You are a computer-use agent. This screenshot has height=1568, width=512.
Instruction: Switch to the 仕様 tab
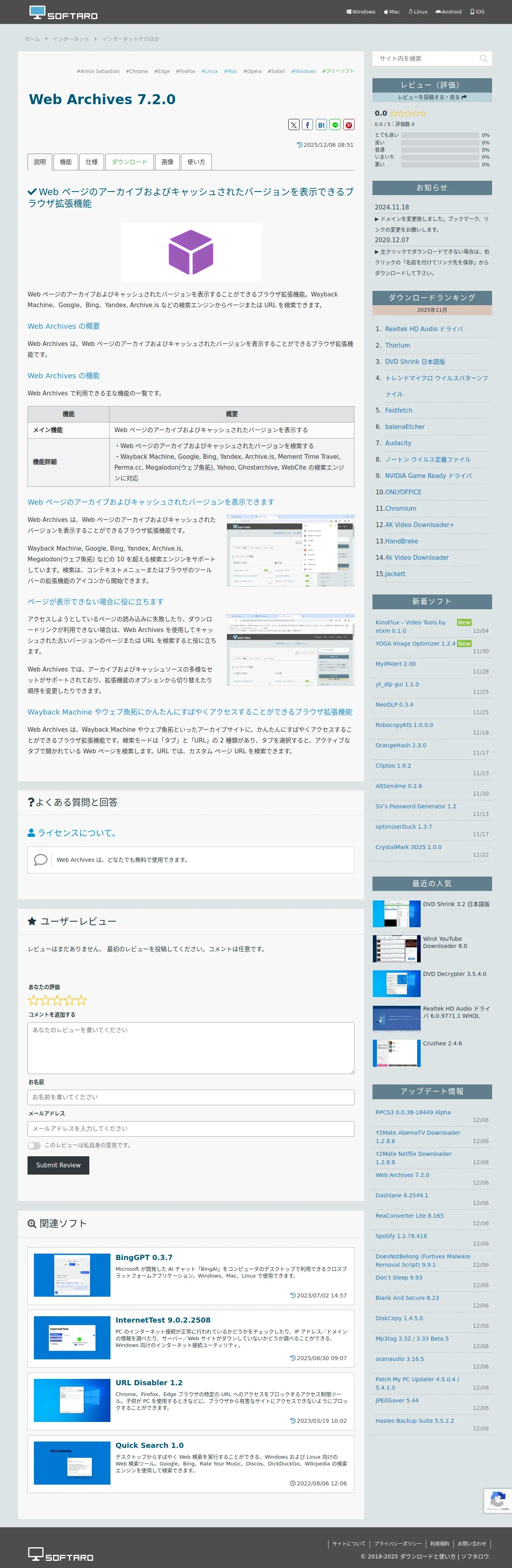(92, 162)
